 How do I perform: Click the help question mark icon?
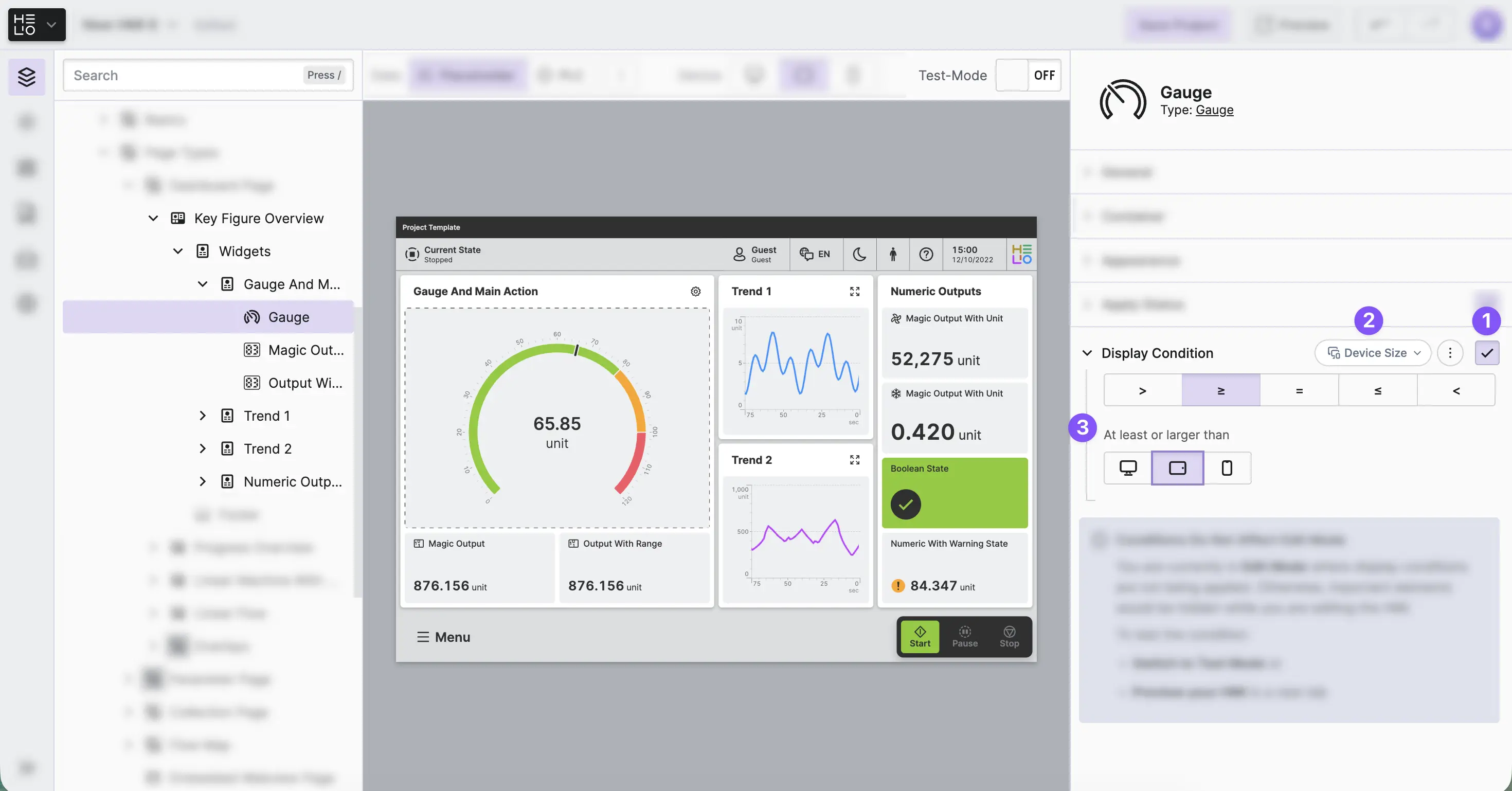(x=926, y=254)
